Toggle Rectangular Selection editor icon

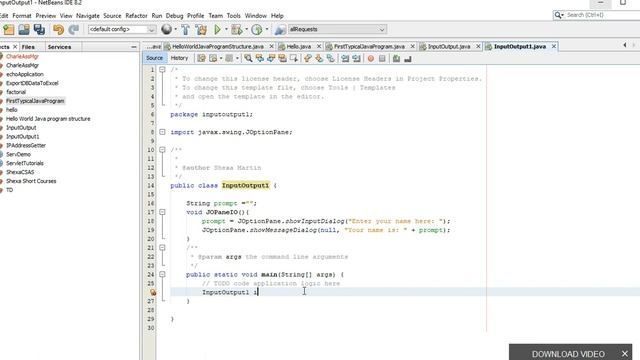coord(293,58)
